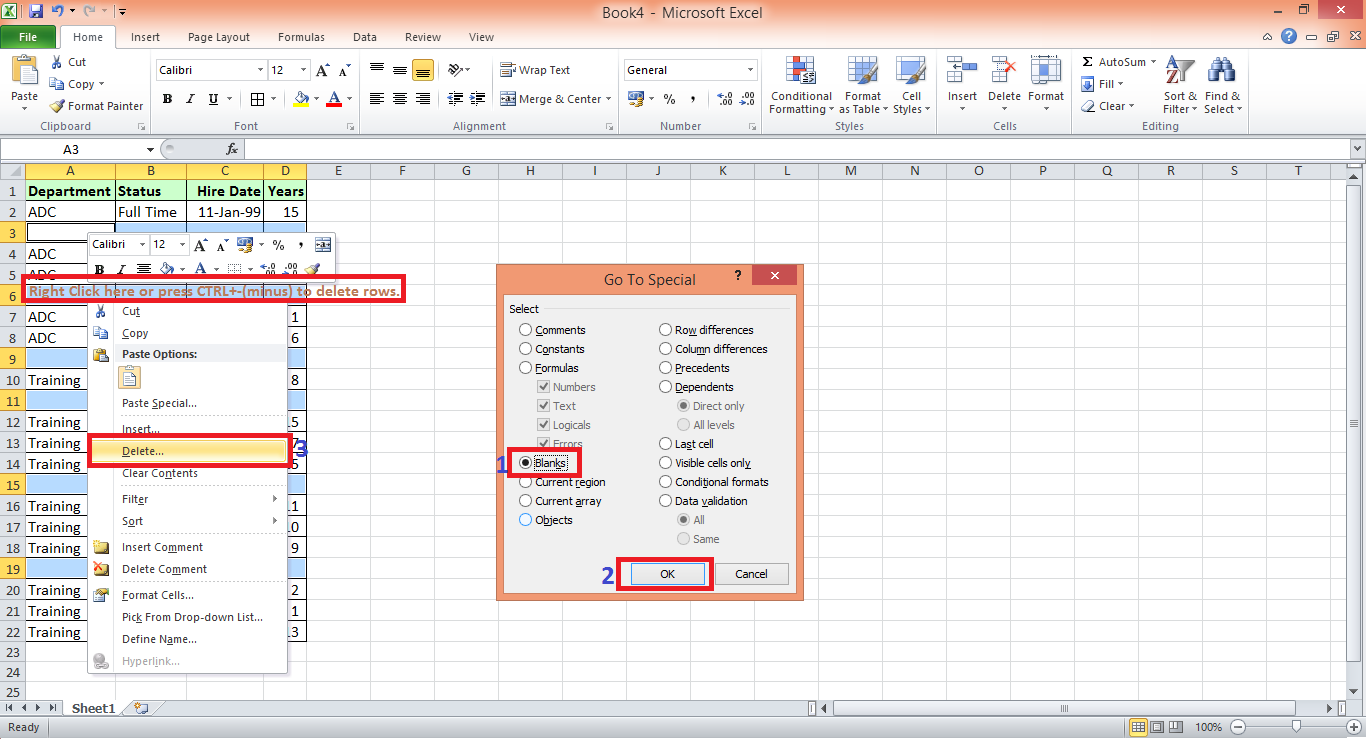Select the Comments radio button

coord(525,329)
